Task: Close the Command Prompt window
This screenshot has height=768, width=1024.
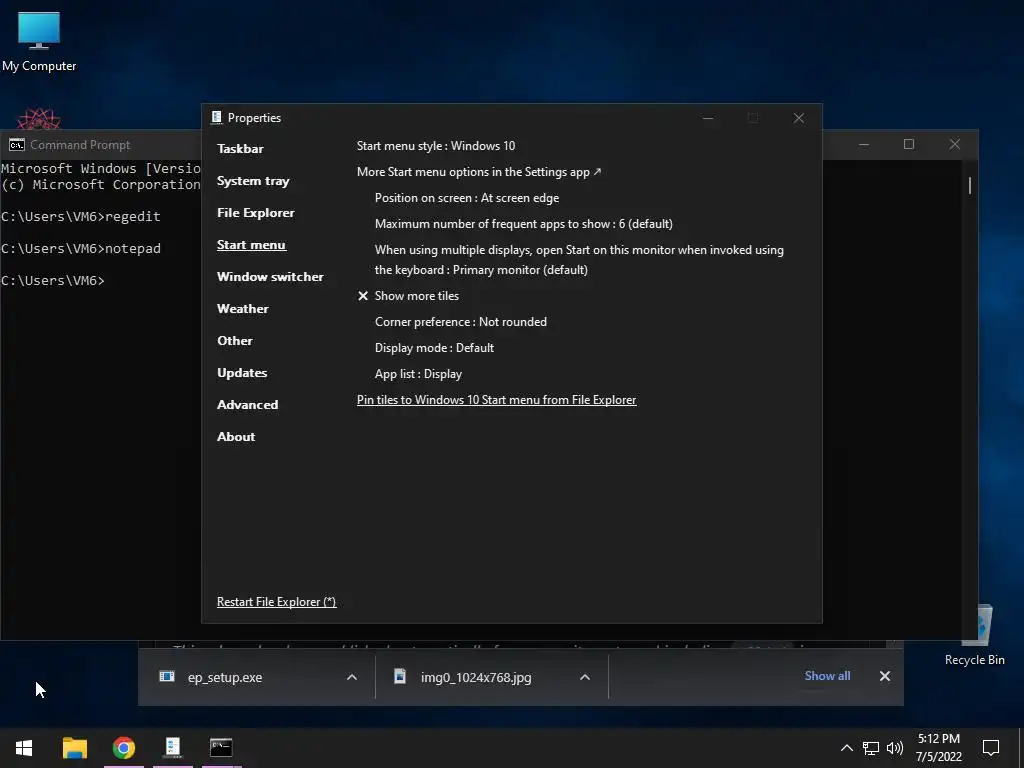Action: click(954, 144)
